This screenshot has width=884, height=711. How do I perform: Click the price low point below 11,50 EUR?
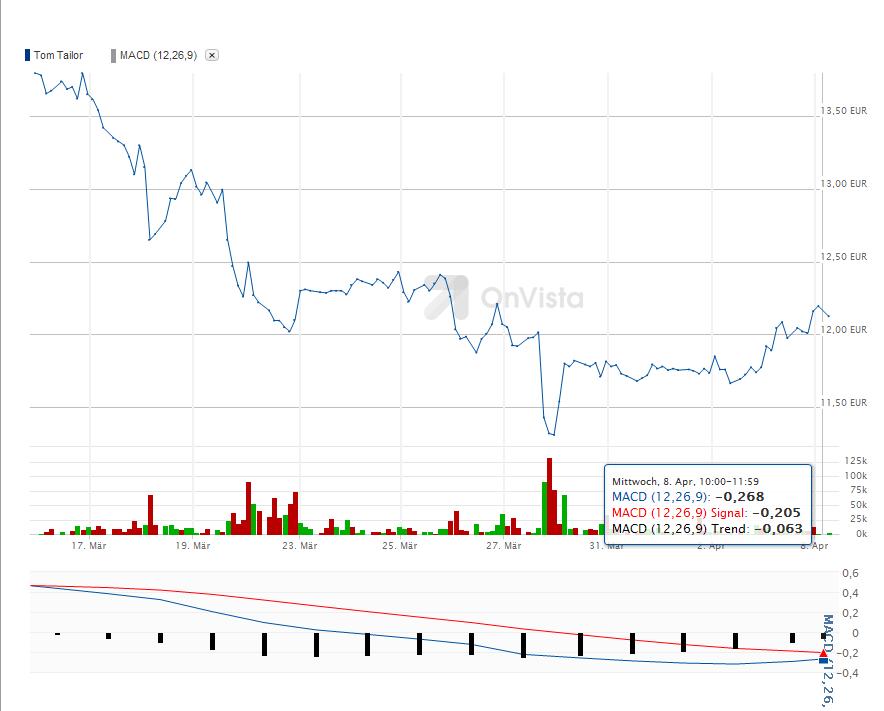[553, 435]
